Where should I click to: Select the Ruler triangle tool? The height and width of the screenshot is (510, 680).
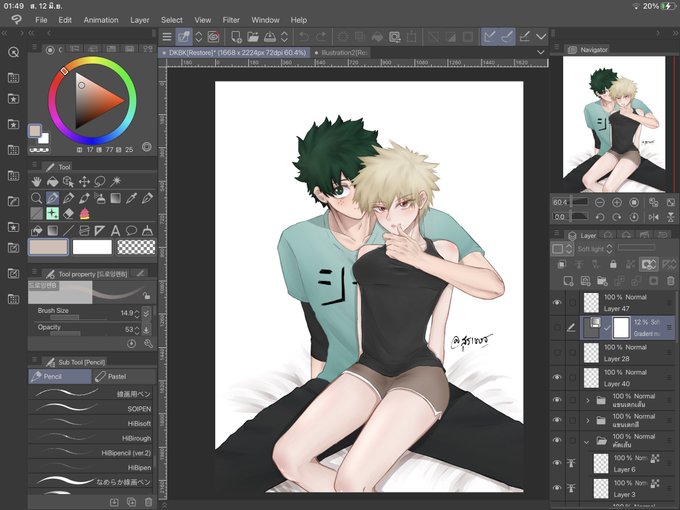click(100, 230)
